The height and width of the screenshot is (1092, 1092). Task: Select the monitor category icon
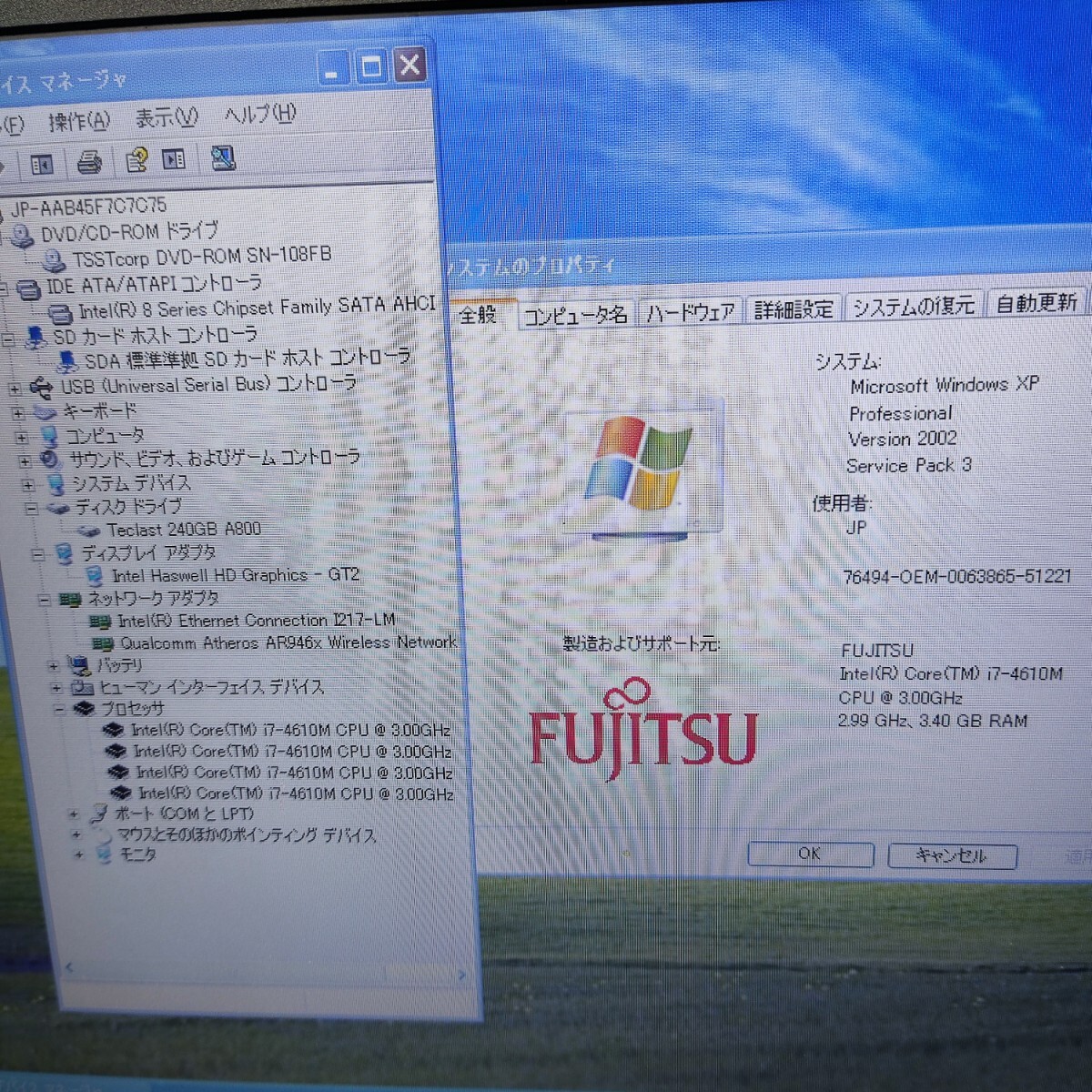(104, 855)
